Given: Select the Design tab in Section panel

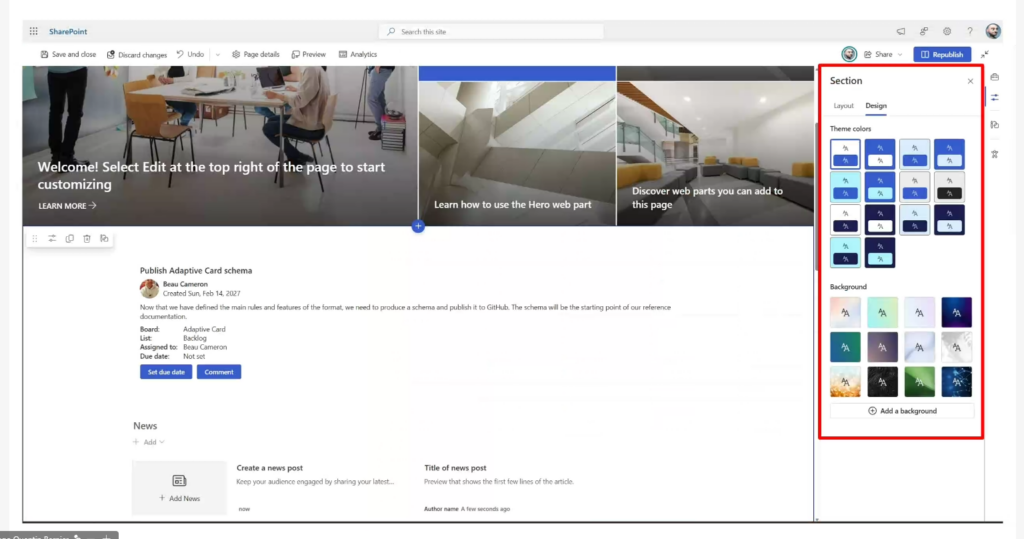Looking at the screenshot, I should [x=876, y=106].
